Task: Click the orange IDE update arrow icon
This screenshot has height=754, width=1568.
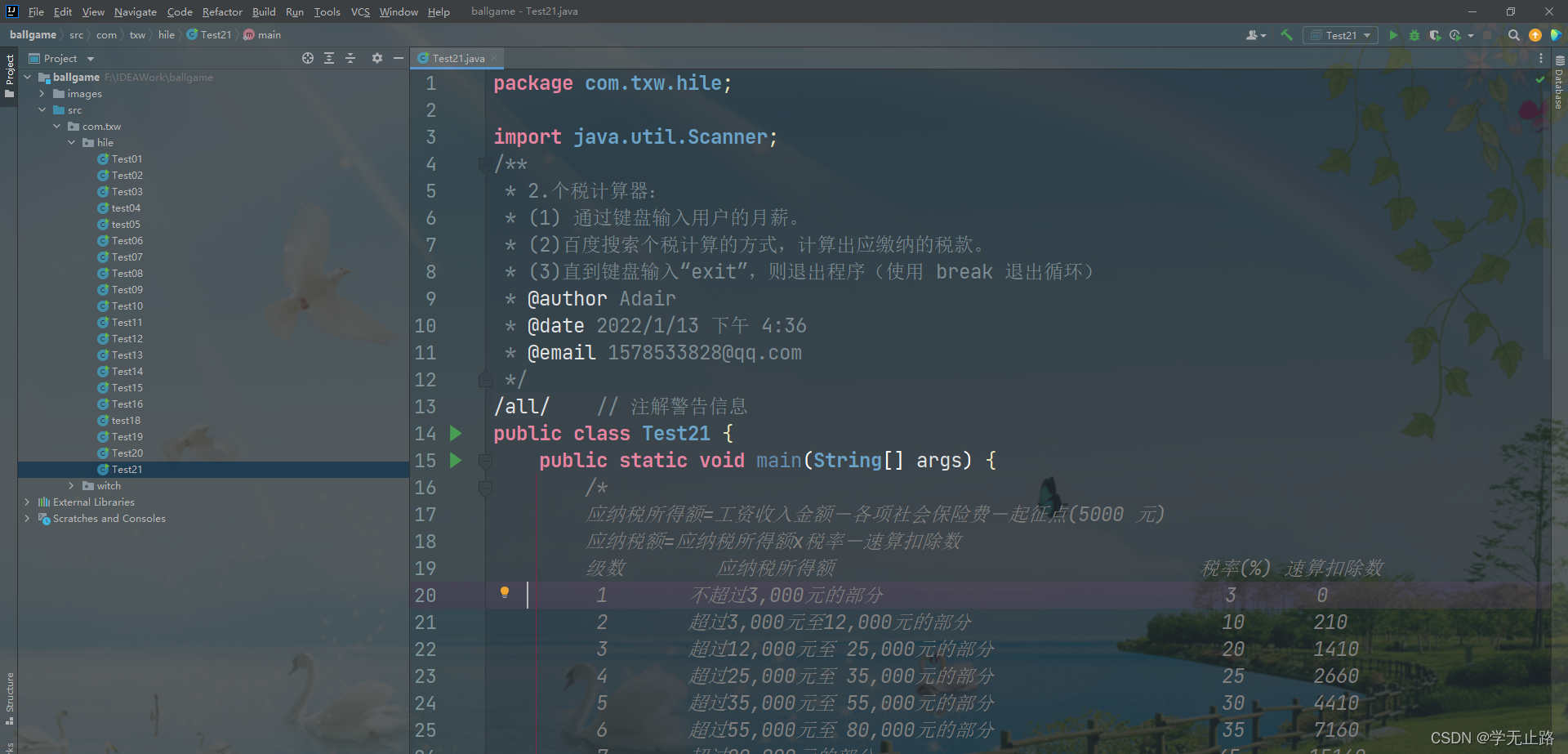Action: pos(1535,35)
